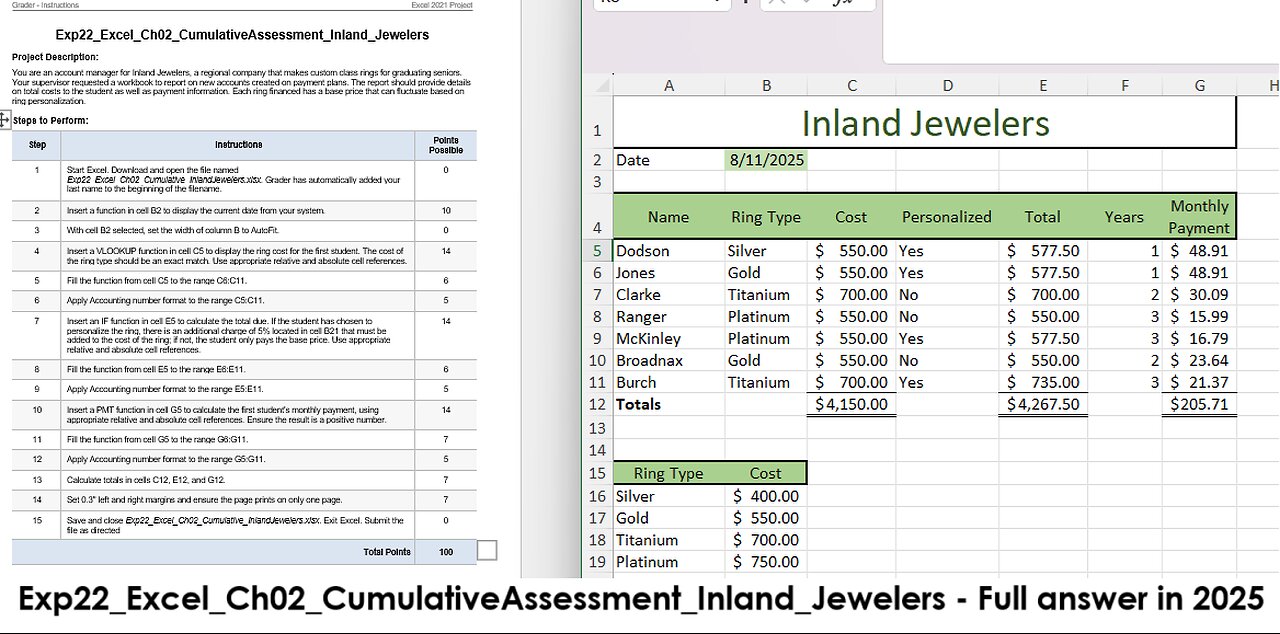
Task: Select Dodson's $550.00 cost cell C5
Action: point(851,251)
